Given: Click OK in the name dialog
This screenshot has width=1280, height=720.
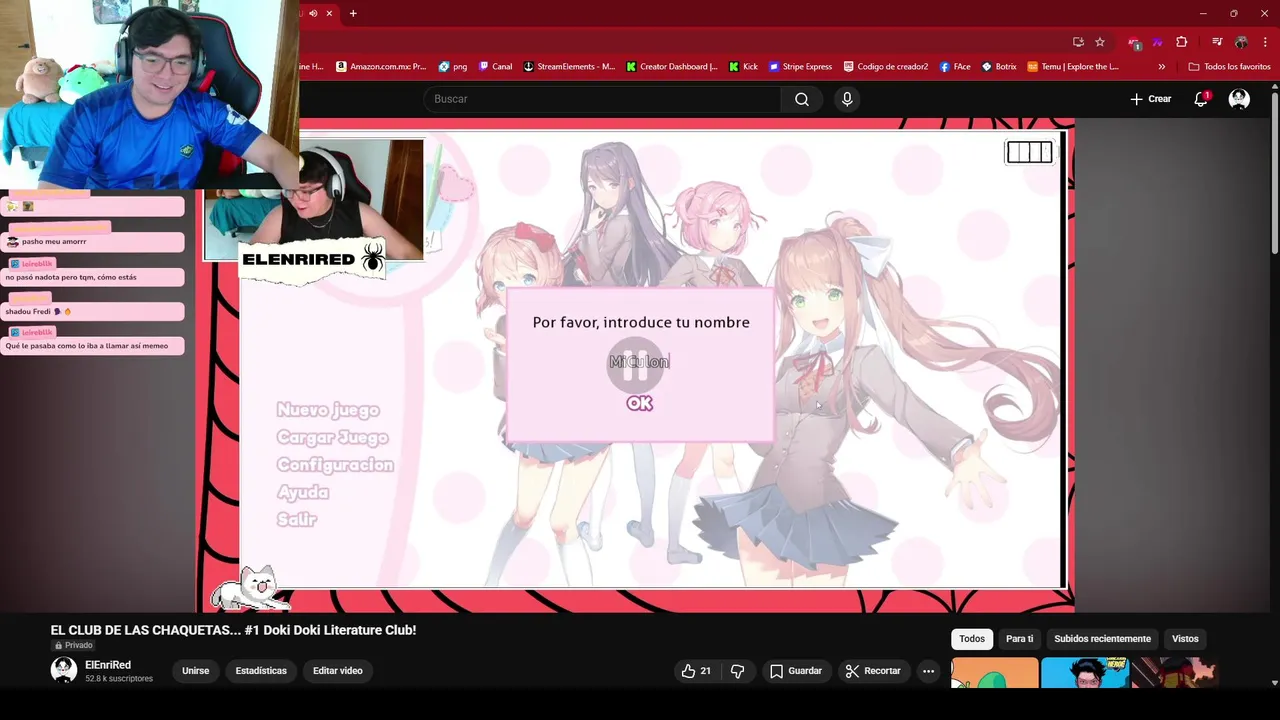Looking at the screenshot, I should 640,403.
